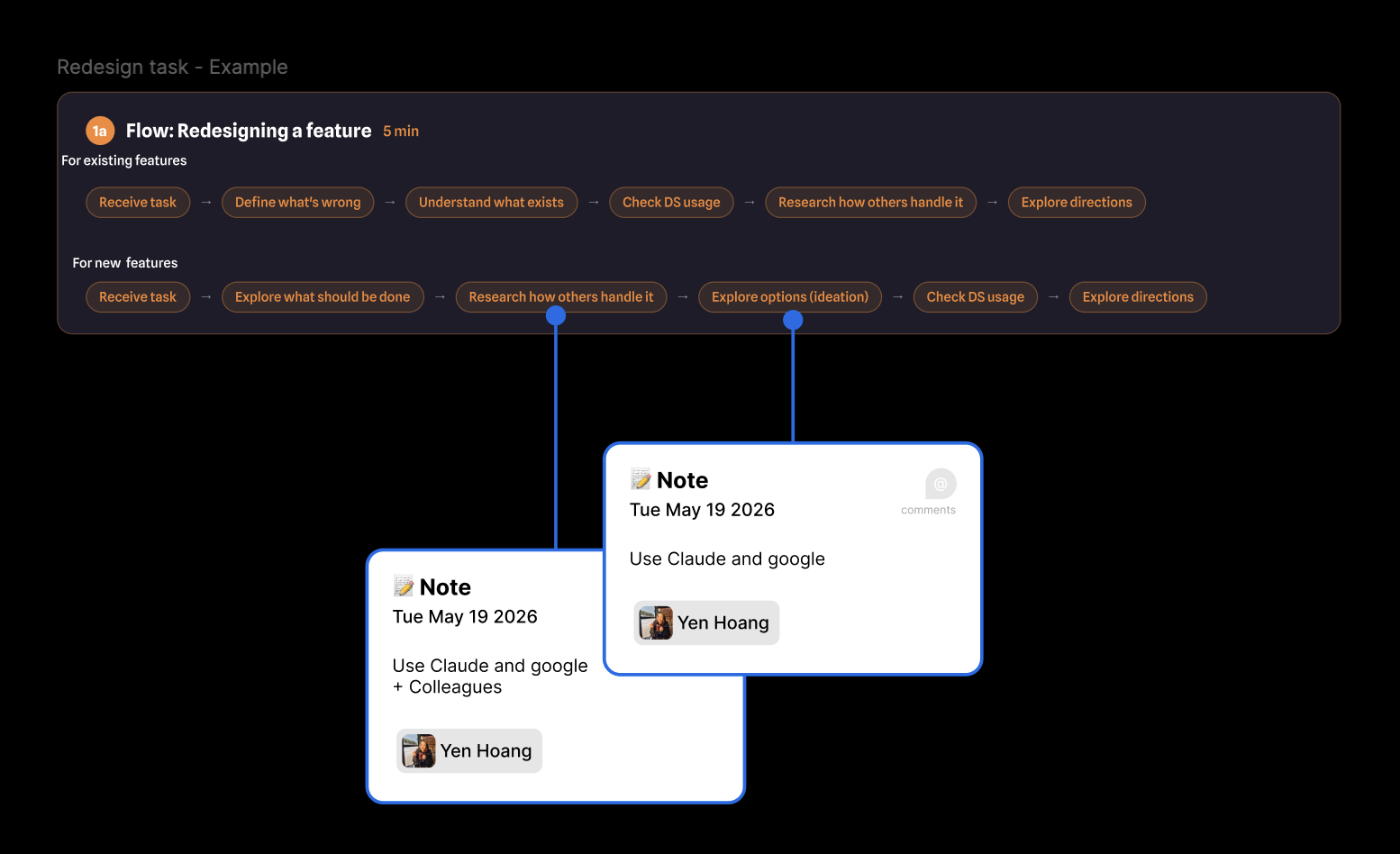Click the 5 min duration label
Image resolution: width=1400 pixels, height=854 pixels.
tap(401, 132)
